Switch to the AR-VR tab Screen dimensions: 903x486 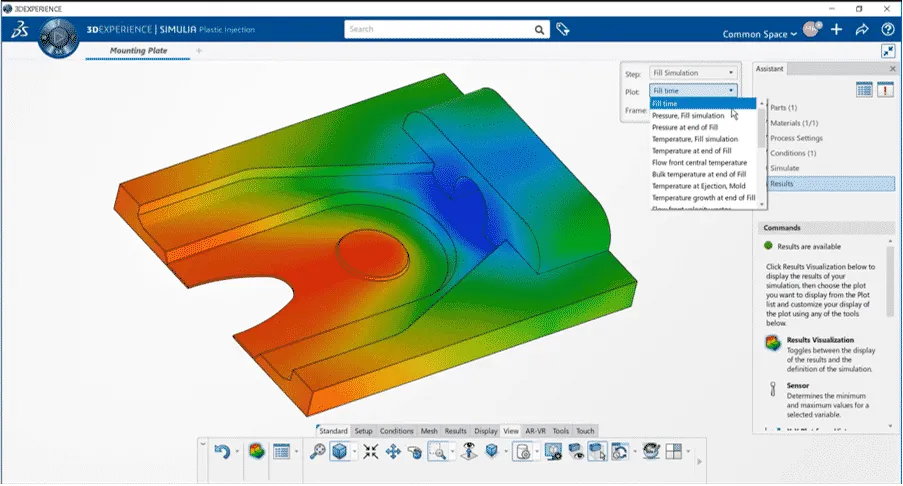point(535,431)
